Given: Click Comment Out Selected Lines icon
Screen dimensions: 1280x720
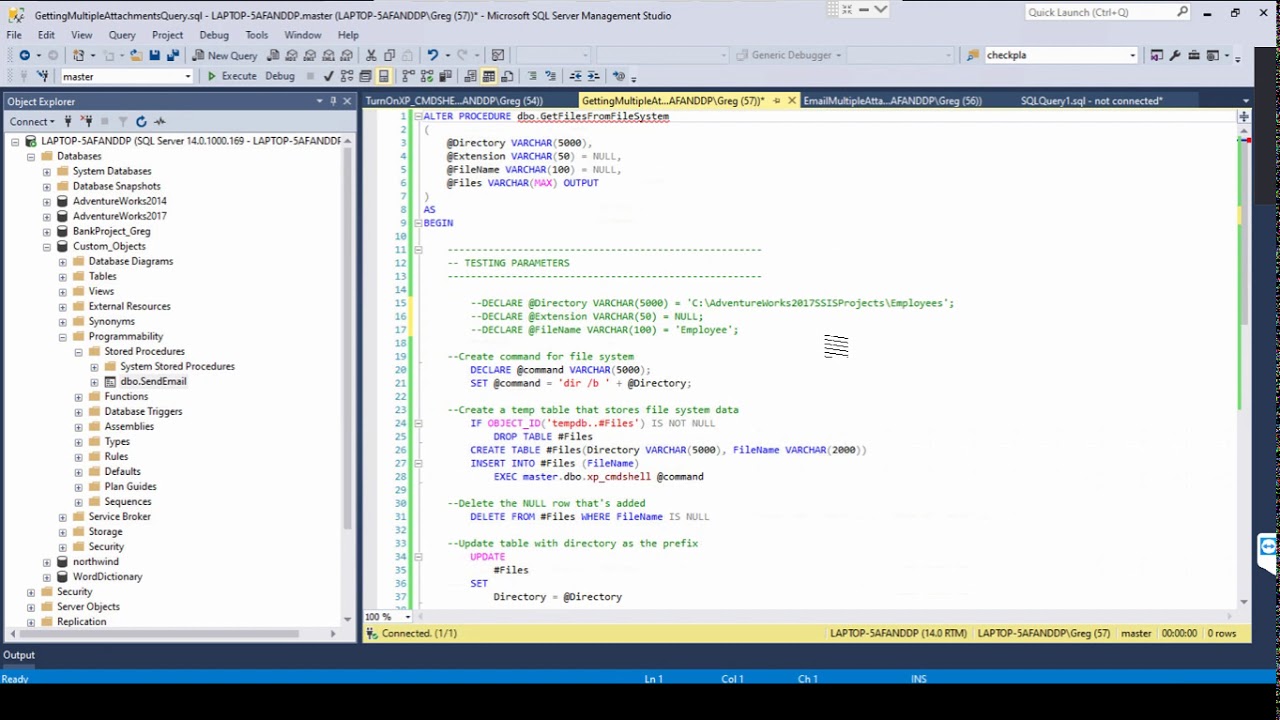Looking at the screenshot, I should click(532, 76).
